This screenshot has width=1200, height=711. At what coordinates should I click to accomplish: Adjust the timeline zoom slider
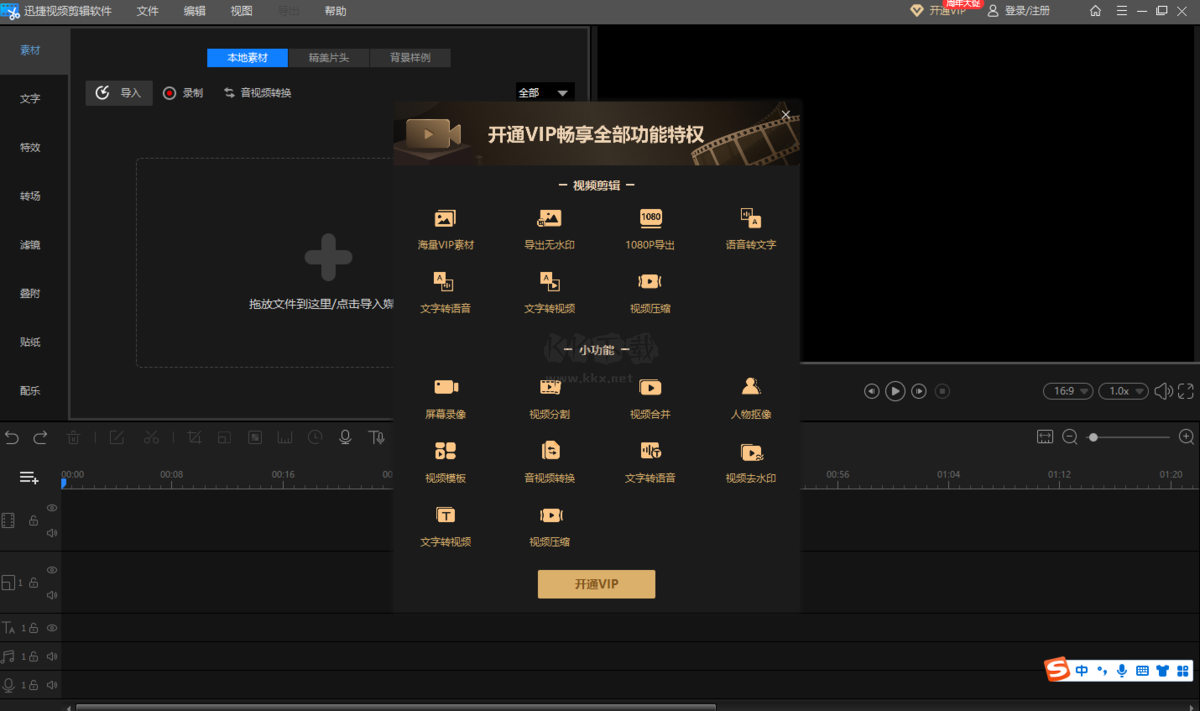point(1096,437)
